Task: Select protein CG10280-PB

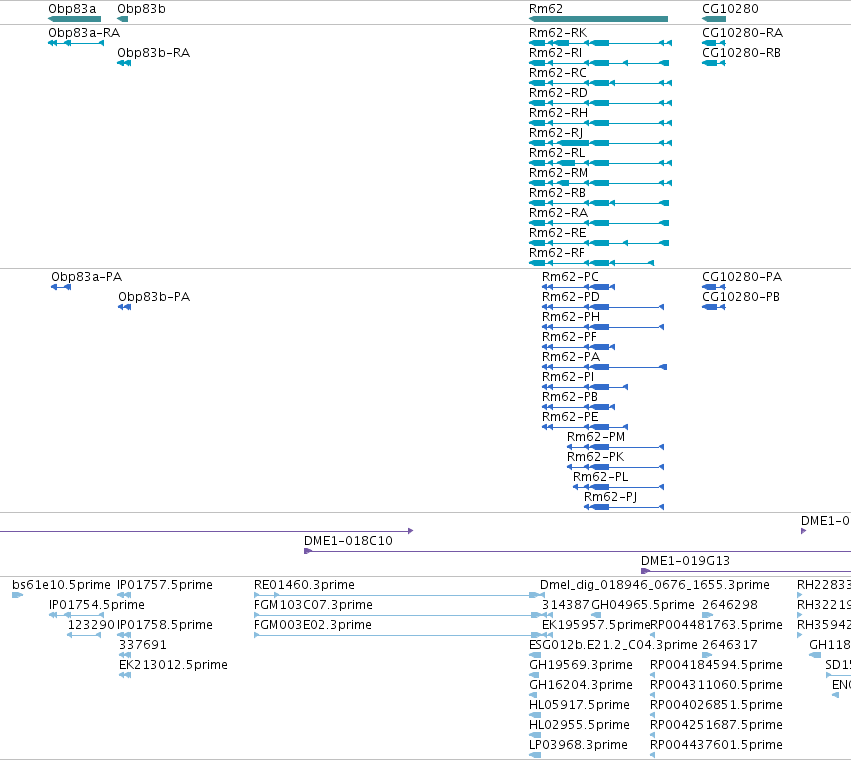Action: (x=714, y=307)
